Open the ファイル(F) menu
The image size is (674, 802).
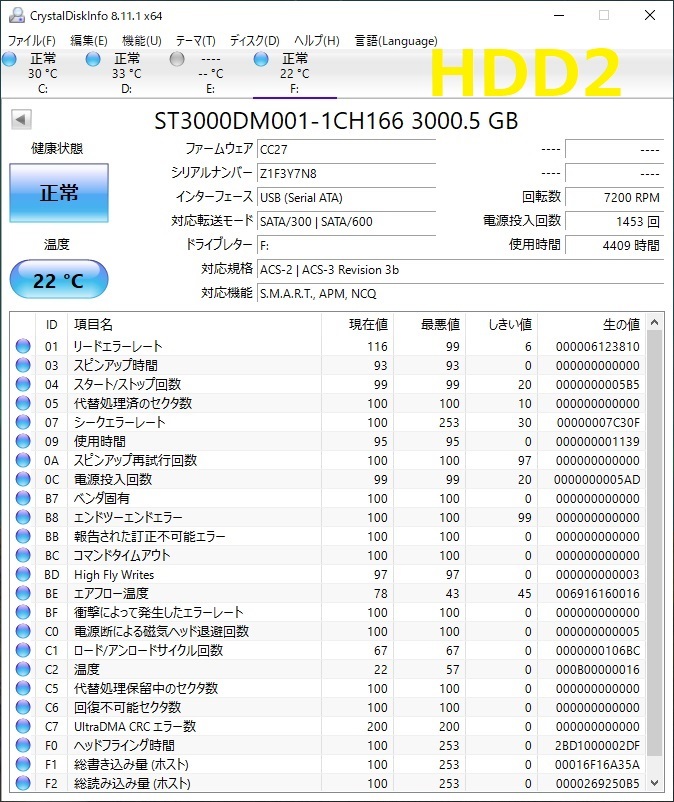coord(32,40)
